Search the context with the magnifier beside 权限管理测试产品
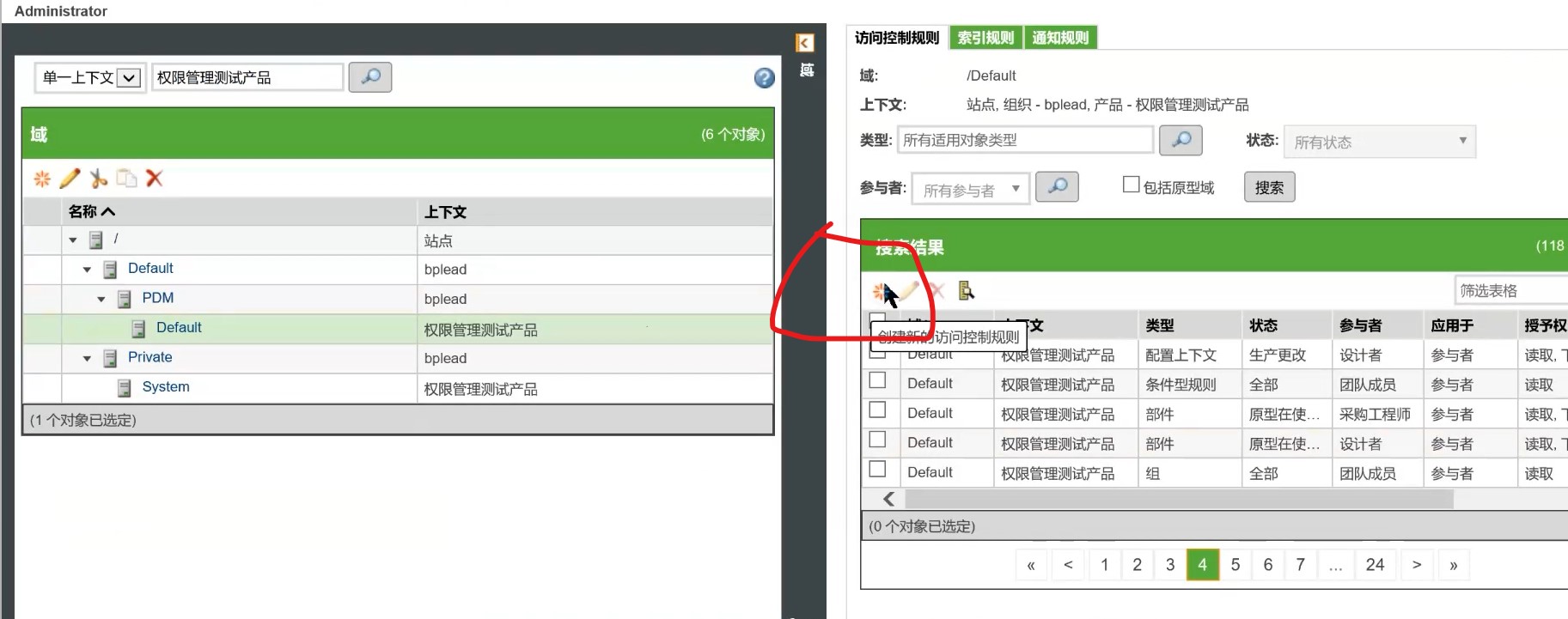The width and height of the screenshot is (1568, 619). pos(370,77)
